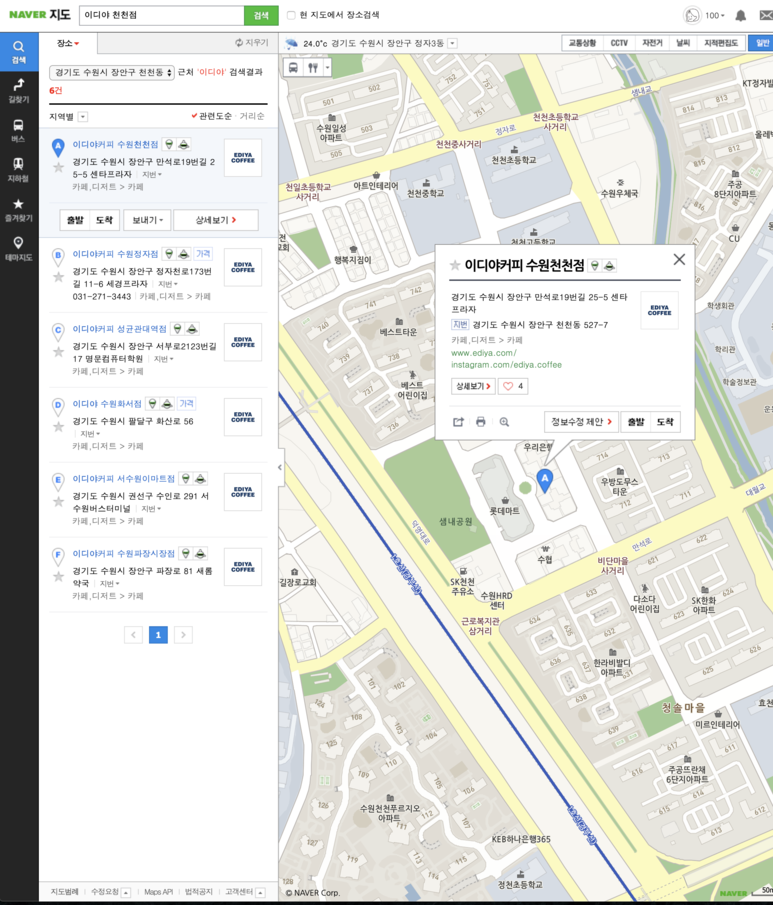The height and width of the screenshot is (905, 773).
Task: Click the green search (검색) button
Action: (261, 16)
